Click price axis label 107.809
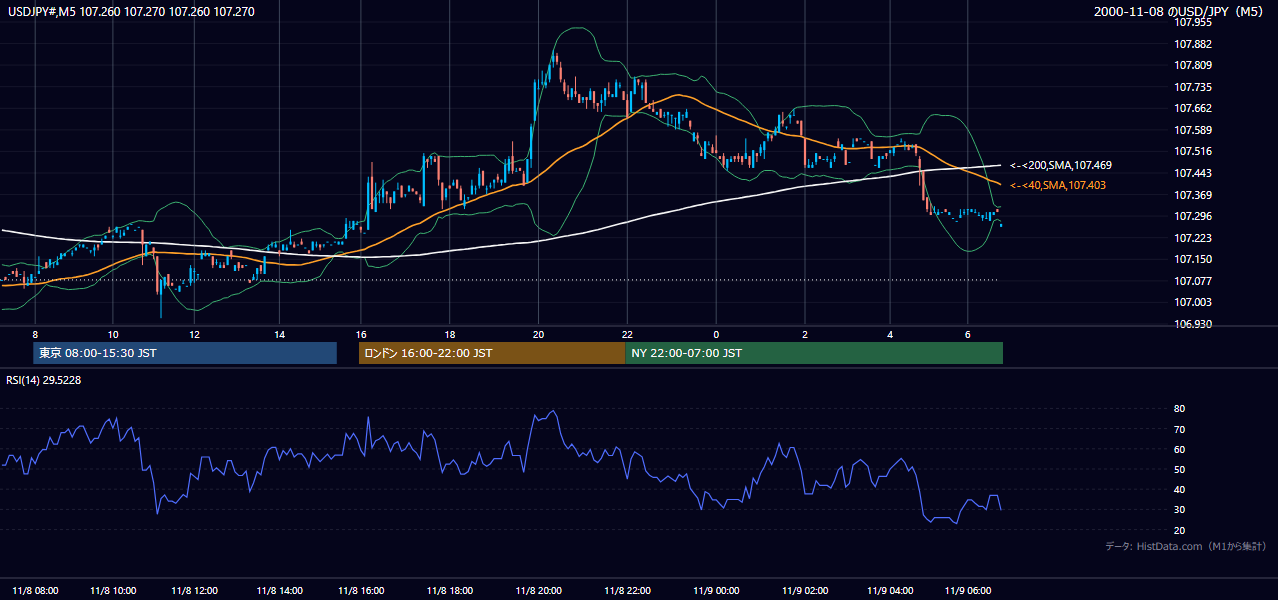Screen dimensions: 1278x600 point(1193,65)
